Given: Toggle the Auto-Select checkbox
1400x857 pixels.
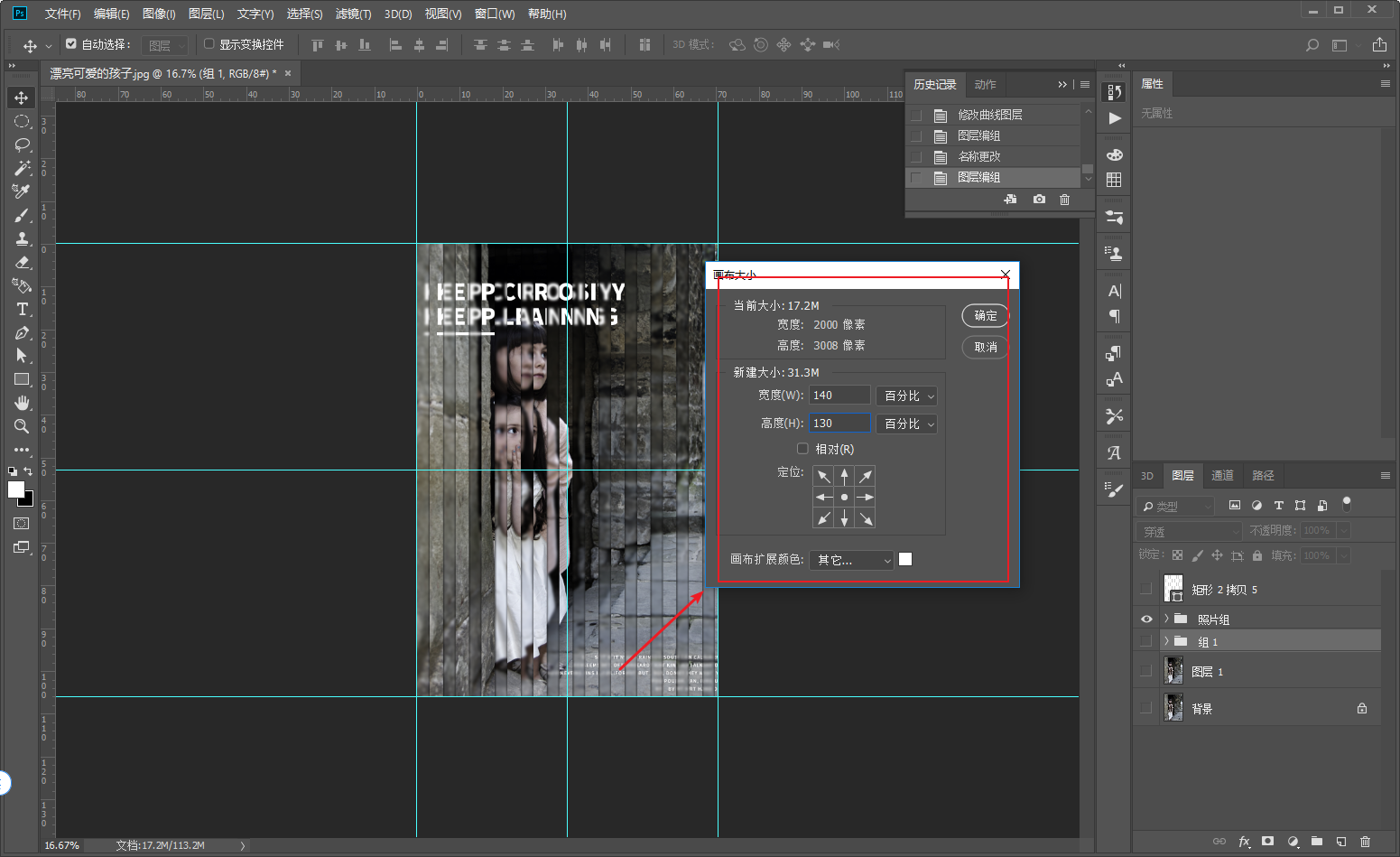Looking at the screenshot, I should tap(71, 43).
